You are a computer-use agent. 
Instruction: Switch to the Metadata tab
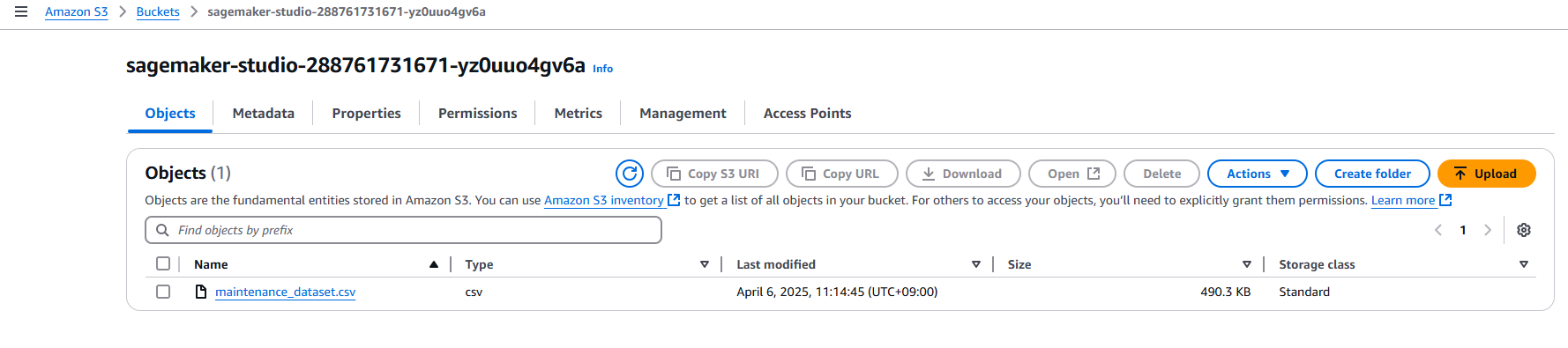click(264, 114)
